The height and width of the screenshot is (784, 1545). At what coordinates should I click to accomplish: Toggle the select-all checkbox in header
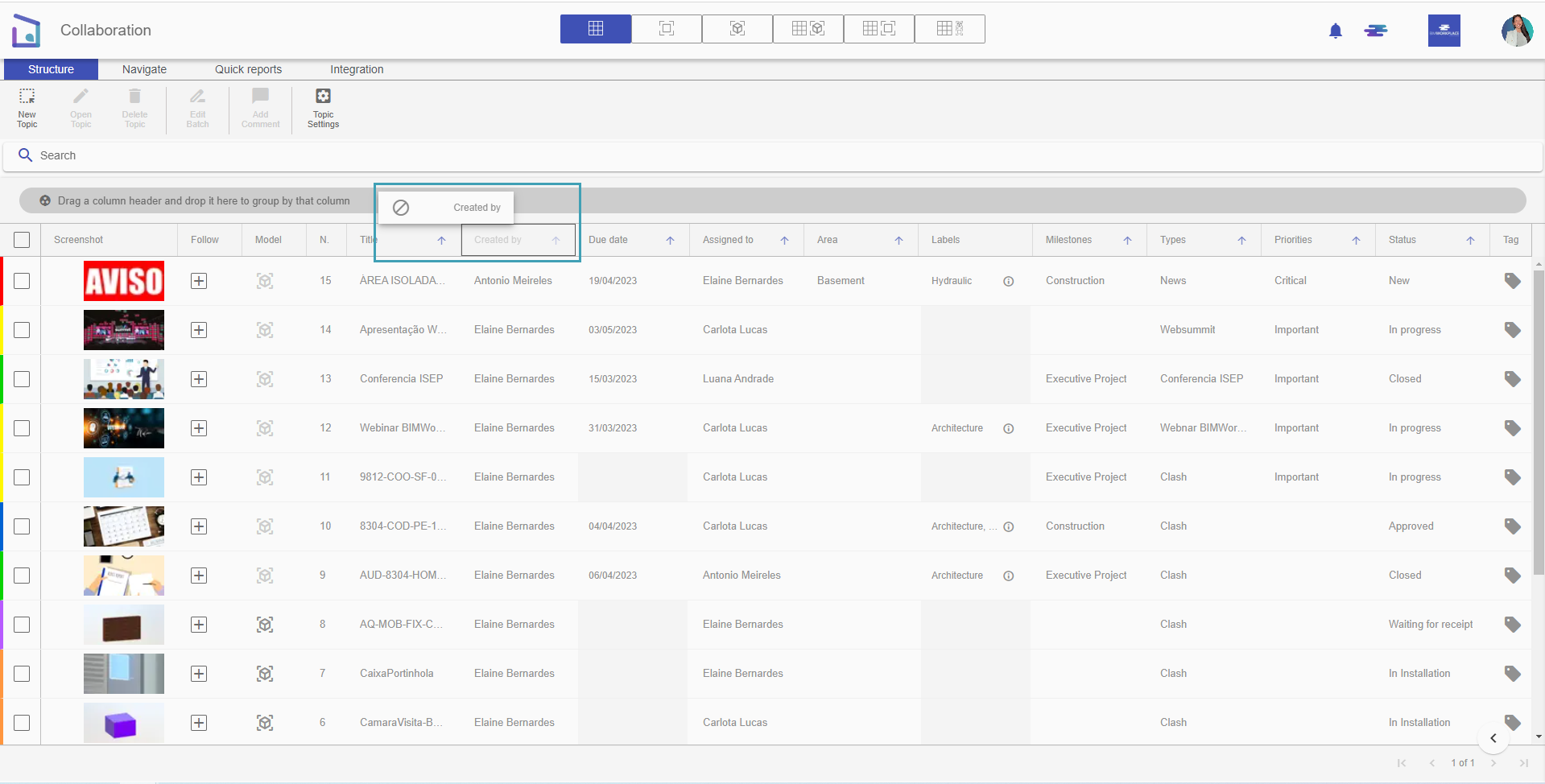pos(22,240)
